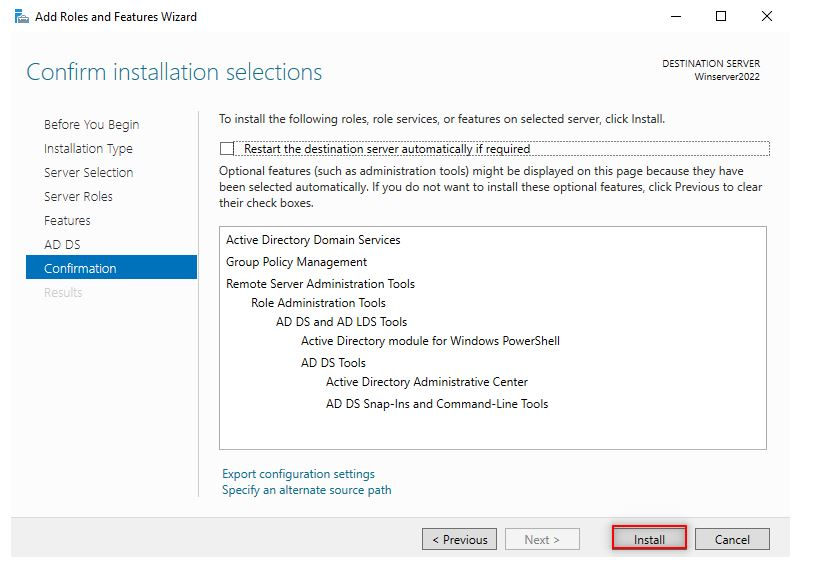Screen dimensions: 816x578
Task: Switch to Server Roles page
Action: coord(78,197)
